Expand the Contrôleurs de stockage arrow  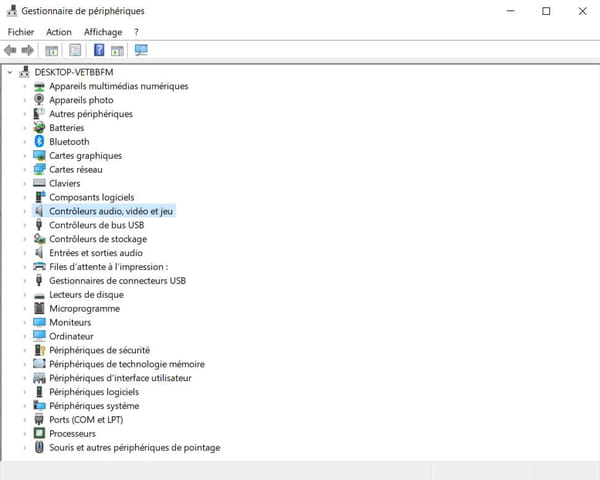point(25,239)
